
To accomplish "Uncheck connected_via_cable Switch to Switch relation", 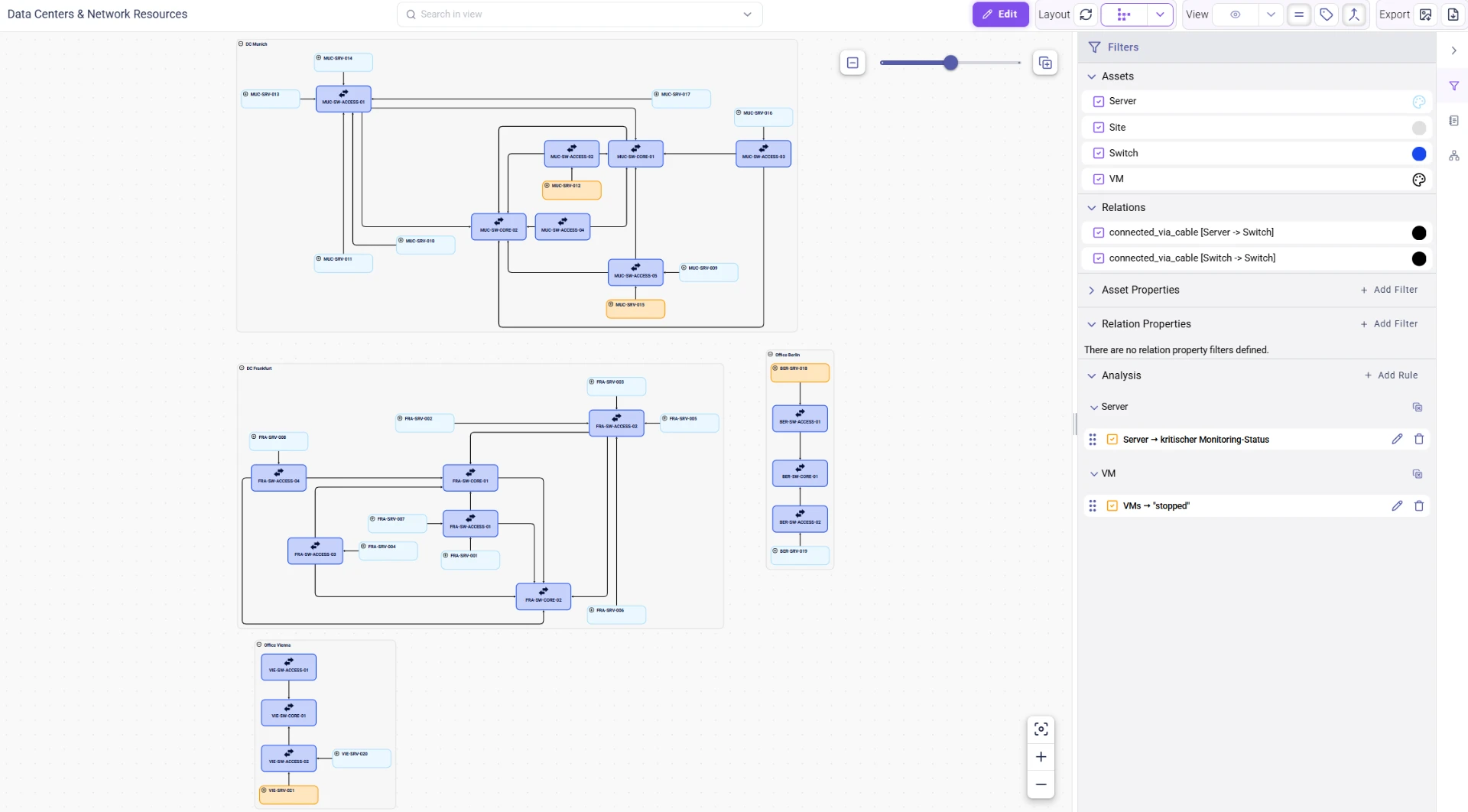I will point(1099,258).
